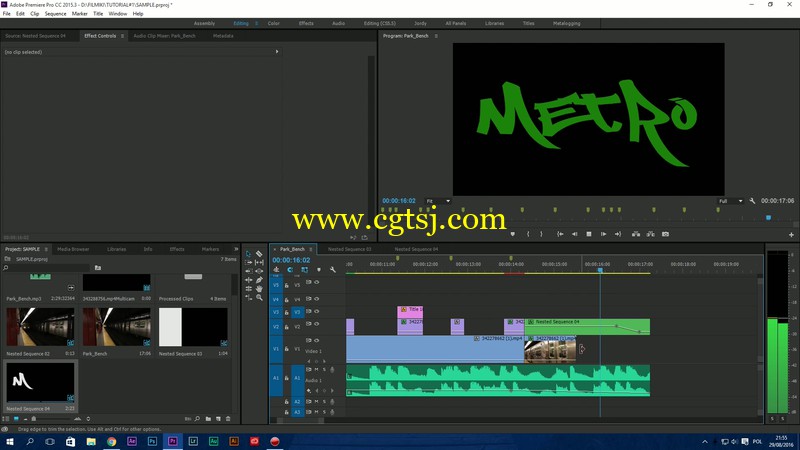Image resolution: width=800 pixels, height=450 pixels.
Task: Open the Program monitor button editor plus
Action: 791,235
